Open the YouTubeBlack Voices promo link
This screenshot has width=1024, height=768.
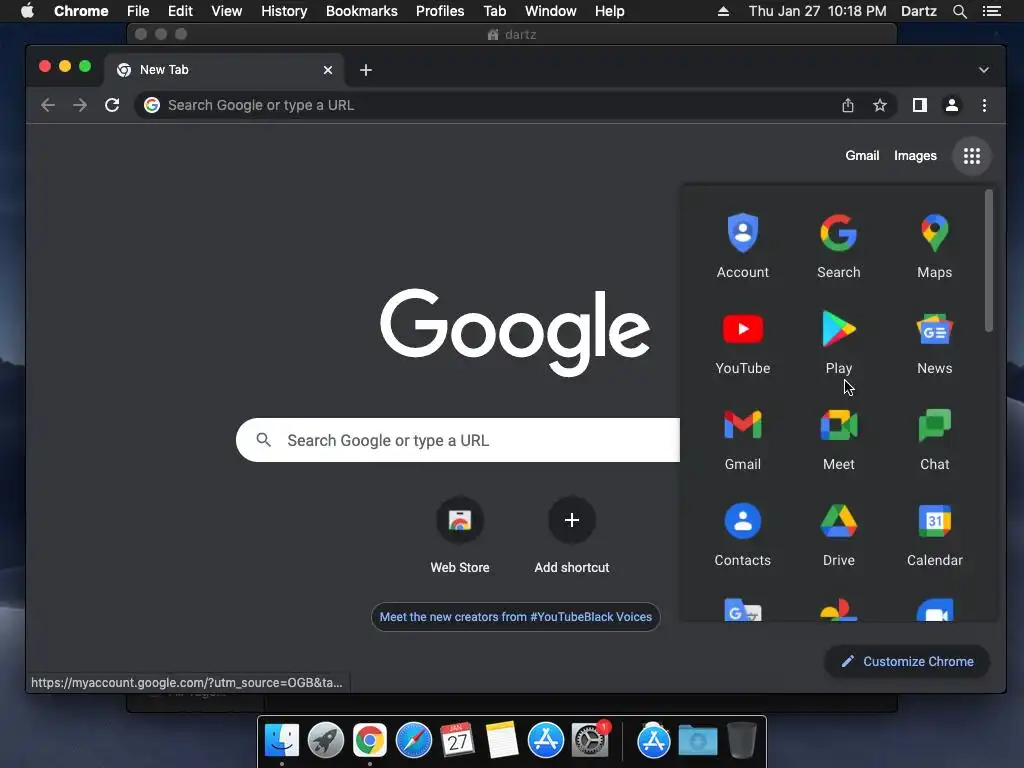pyautogui.click(x=515, y=617)
